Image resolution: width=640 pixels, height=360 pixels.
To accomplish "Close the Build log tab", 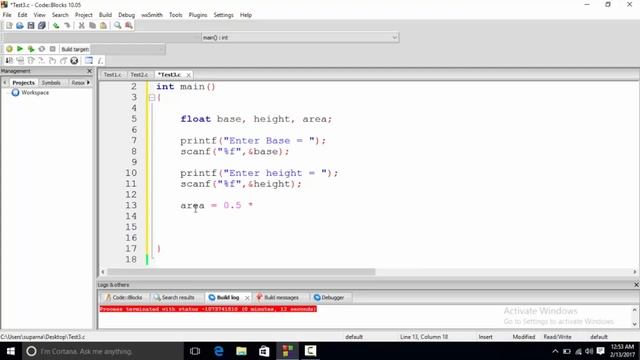I will [x=247, y=298].
